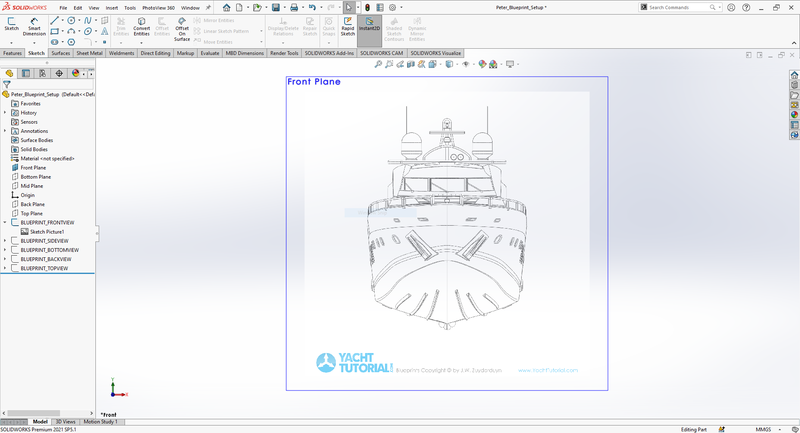
Task: Click the Home icon in the top toolbar
Action: (227, 8)
